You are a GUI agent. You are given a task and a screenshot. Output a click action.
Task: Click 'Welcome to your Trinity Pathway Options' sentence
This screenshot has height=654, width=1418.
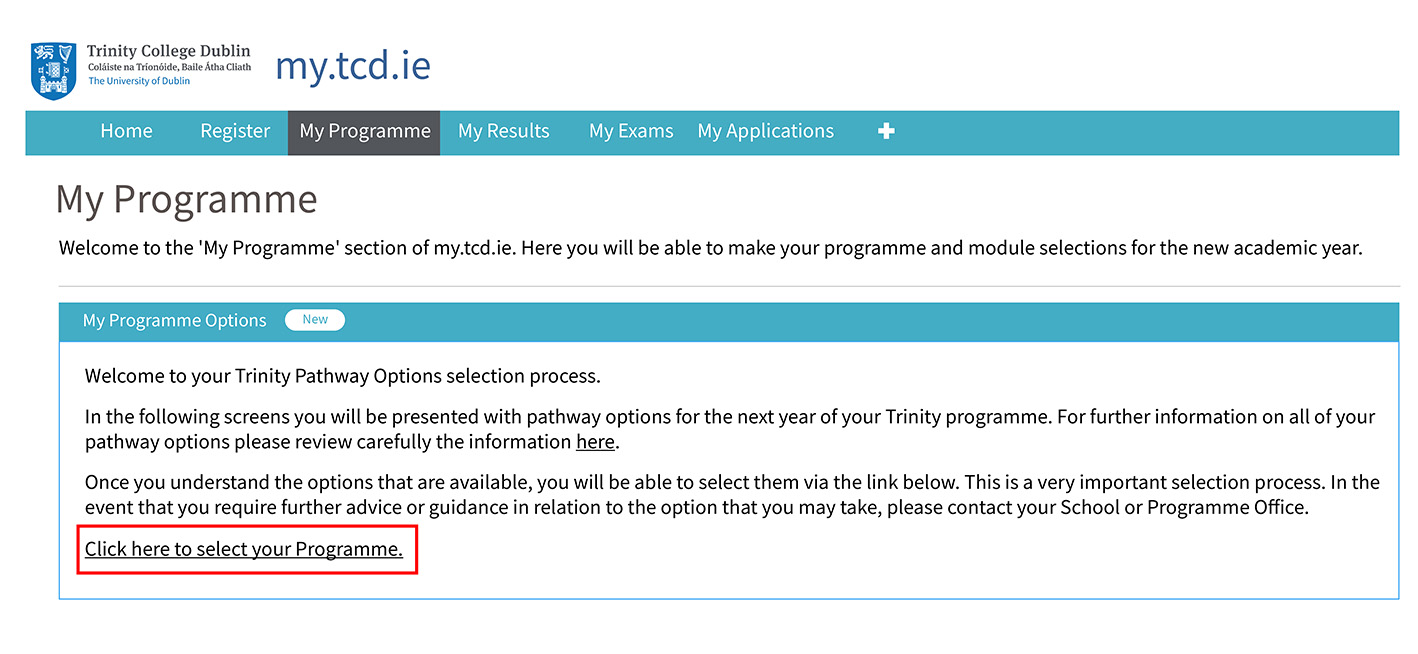[x=342, y=377]
